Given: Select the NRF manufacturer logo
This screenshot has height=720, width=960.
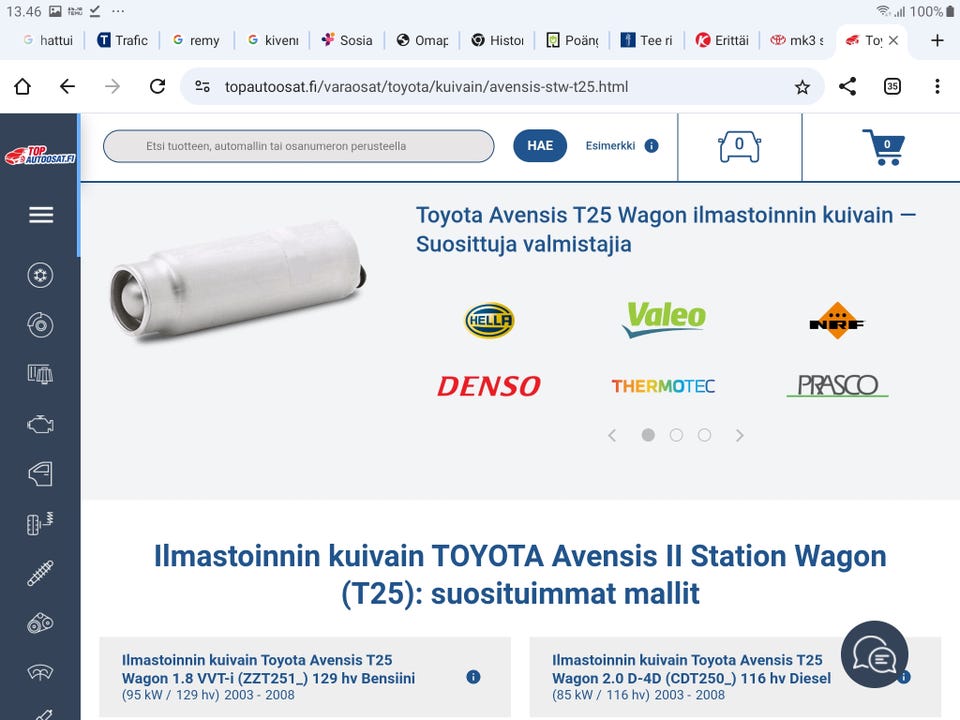Looking at the screenshot, I should click(x=836, y=321).
